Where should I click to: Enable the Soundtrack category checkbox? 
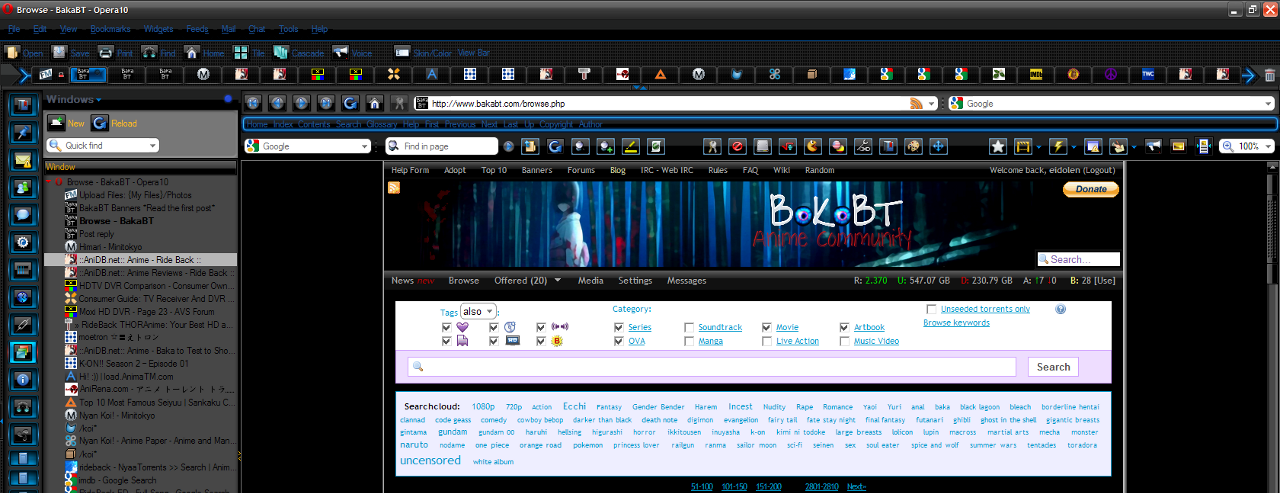(689, 327)
